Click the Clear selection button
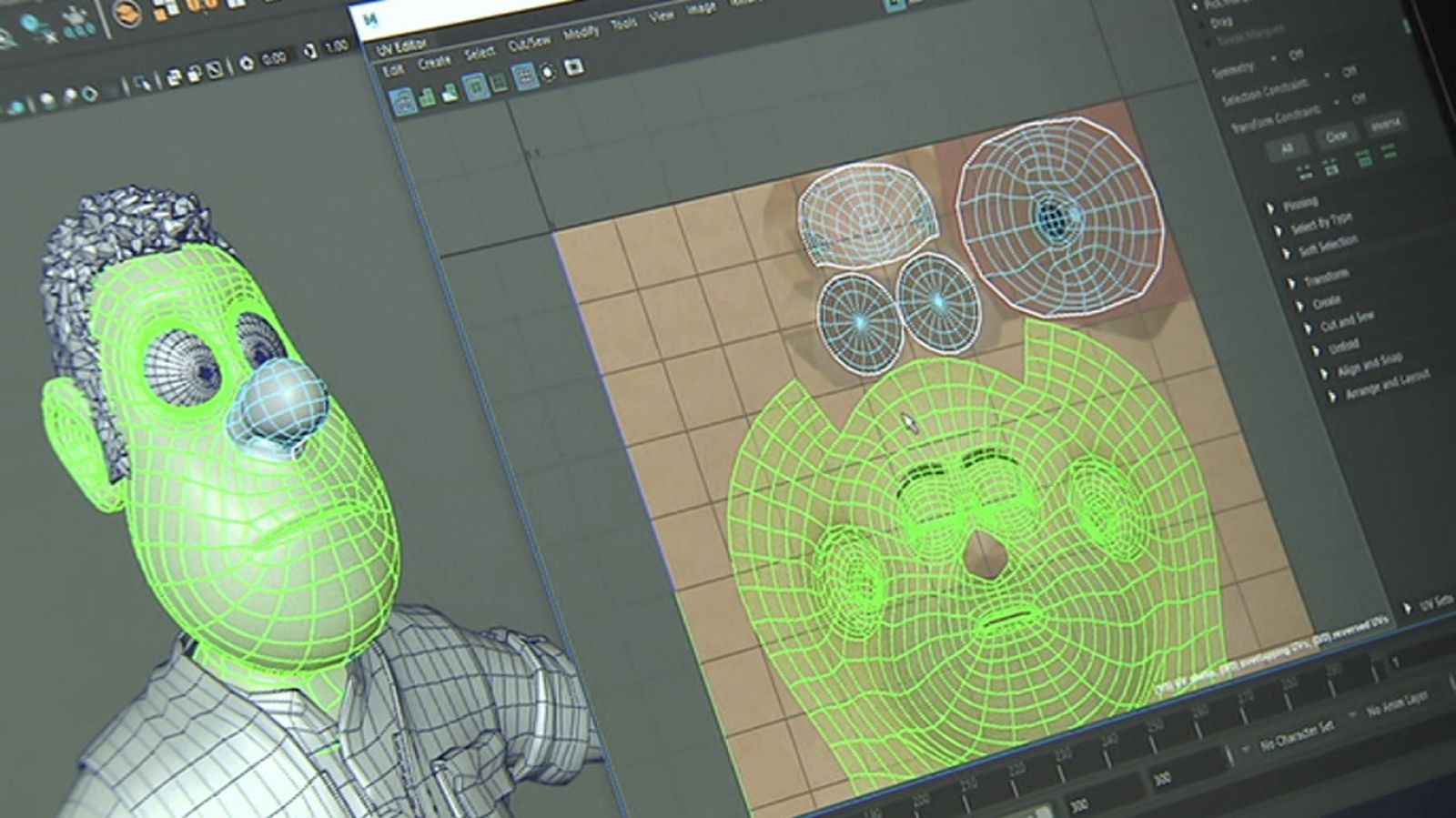 click(1336, 136)
